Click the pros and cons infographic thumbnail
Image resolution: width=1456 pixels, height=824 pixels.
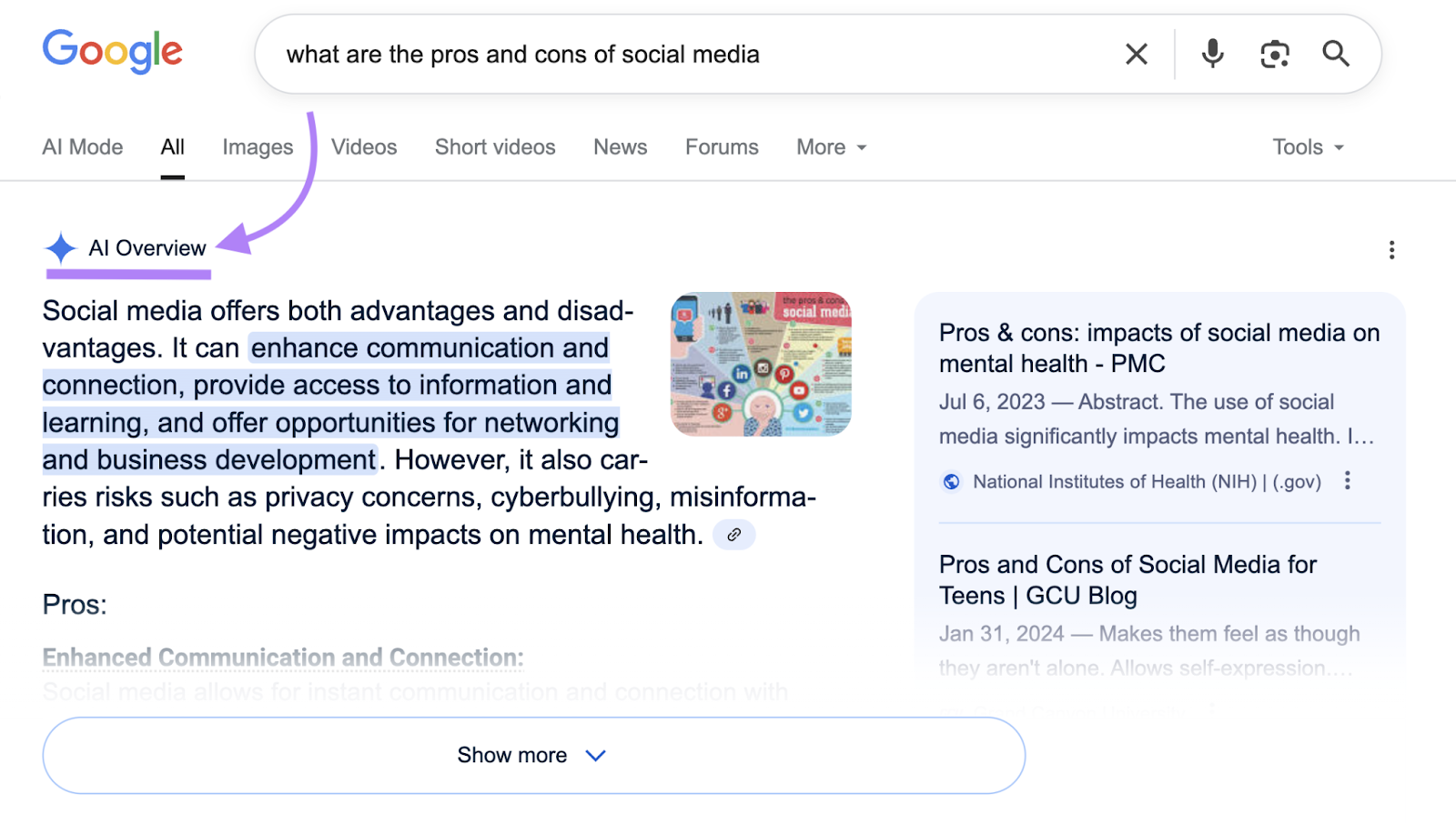coord(761,363)
